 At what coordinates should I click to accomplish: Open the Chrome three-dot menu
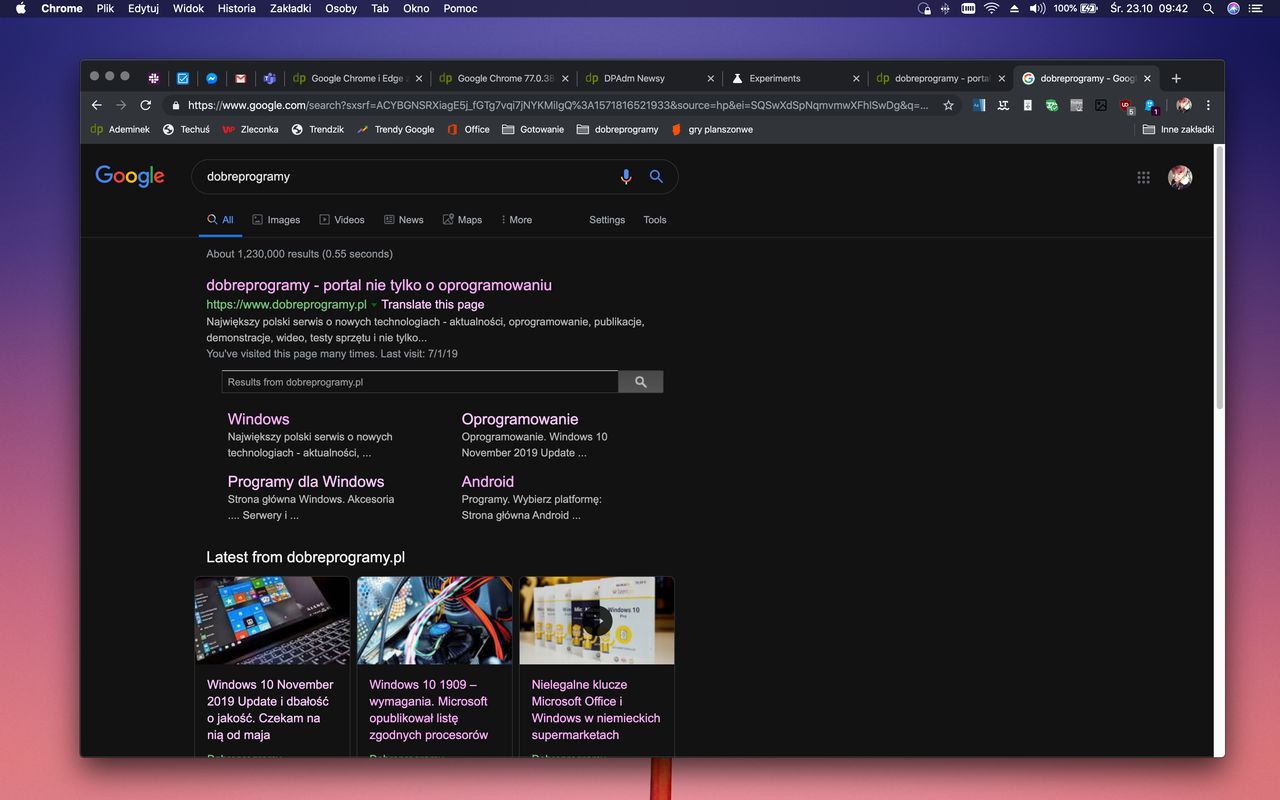[x=1208, y=105]
